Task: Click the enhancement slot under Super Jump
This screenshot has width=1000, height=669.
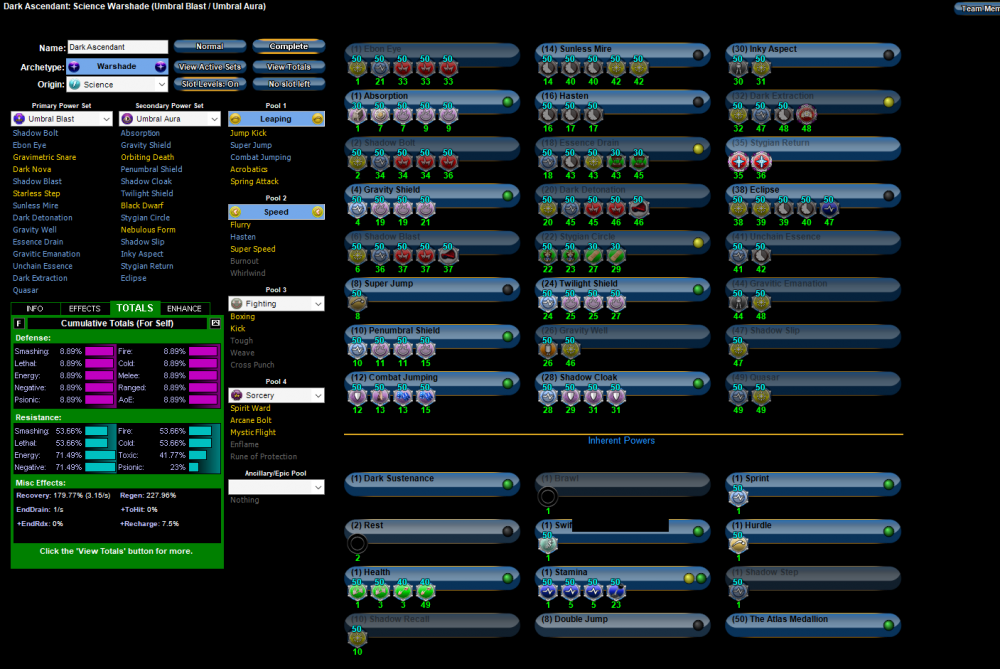Action: (x=358, y=302)
